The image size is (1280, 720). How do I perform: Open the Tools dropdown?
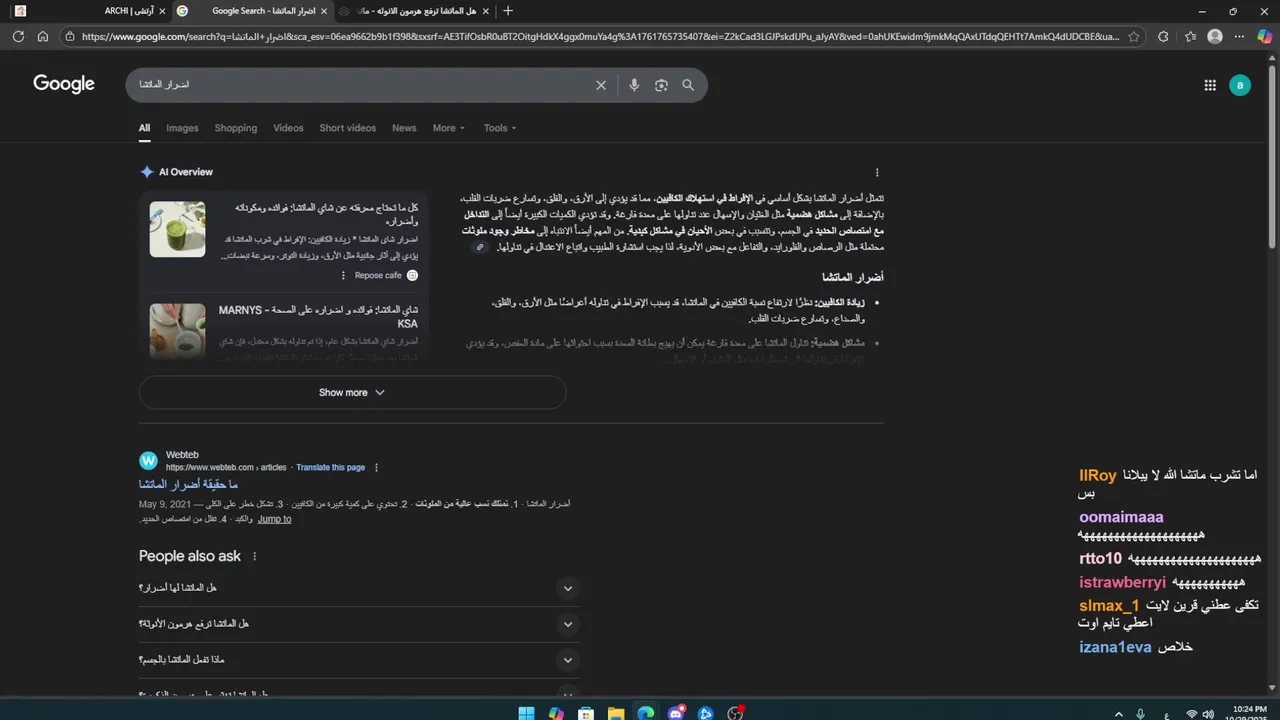click(500, 128)
